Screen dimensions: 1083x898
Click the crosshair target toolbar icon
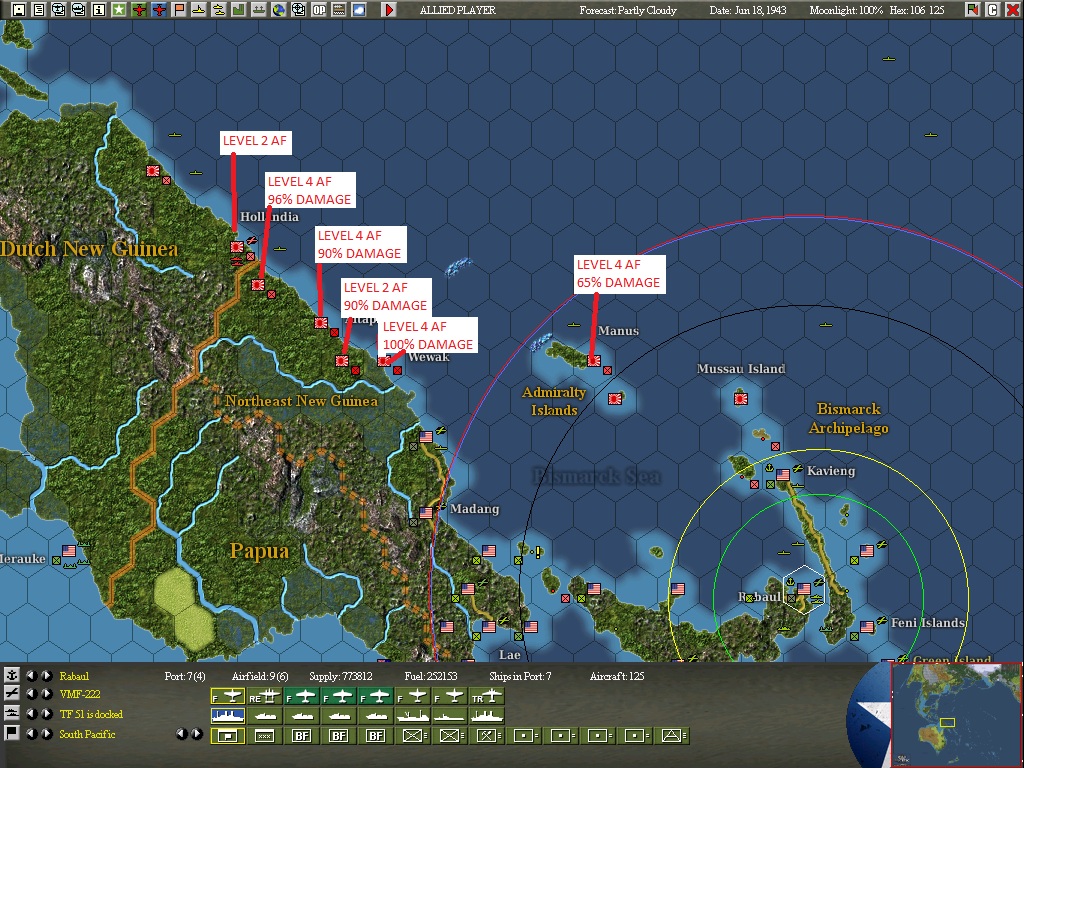click(x=298, y=10)
